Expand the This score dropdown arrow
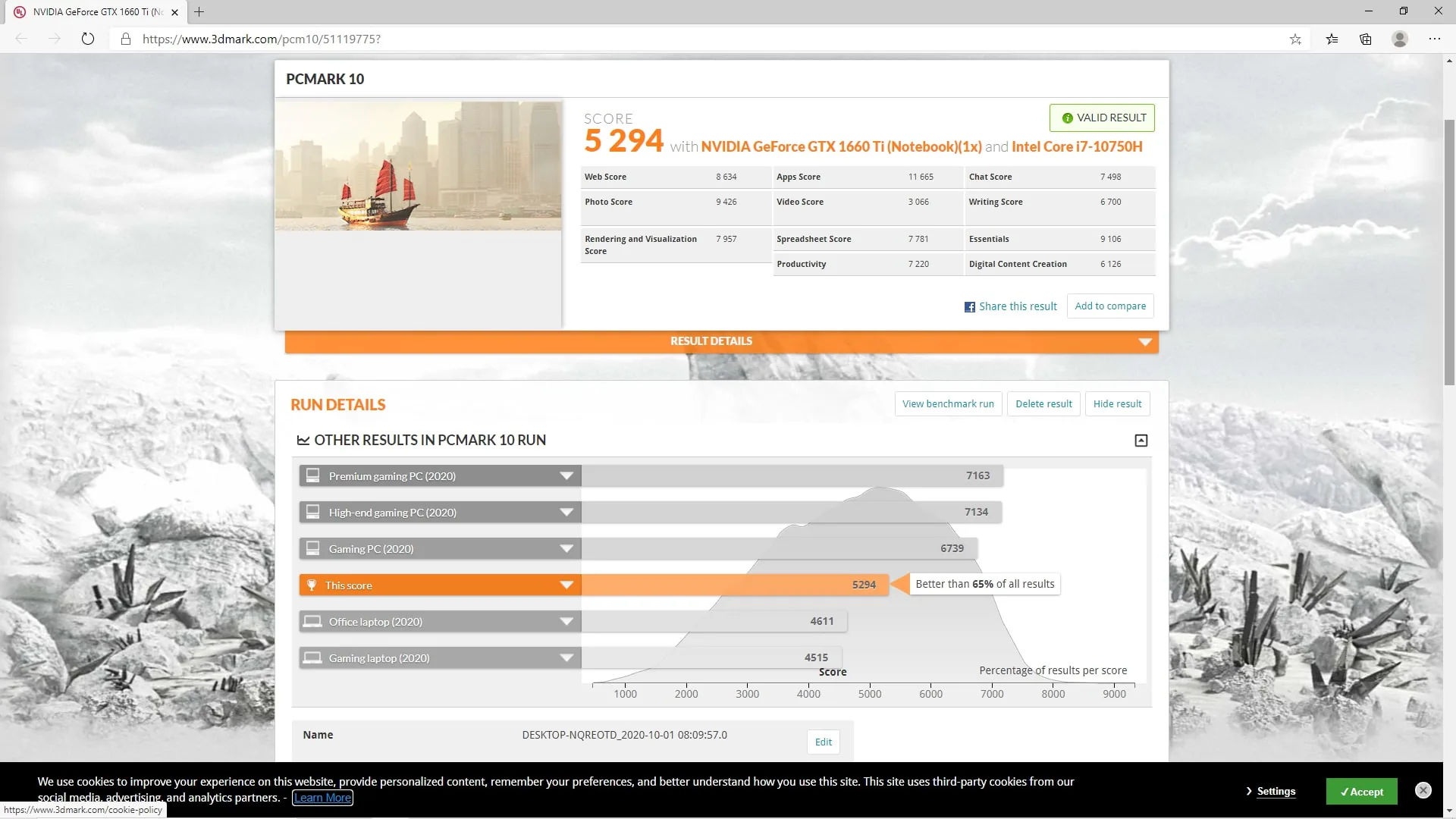 566,585
